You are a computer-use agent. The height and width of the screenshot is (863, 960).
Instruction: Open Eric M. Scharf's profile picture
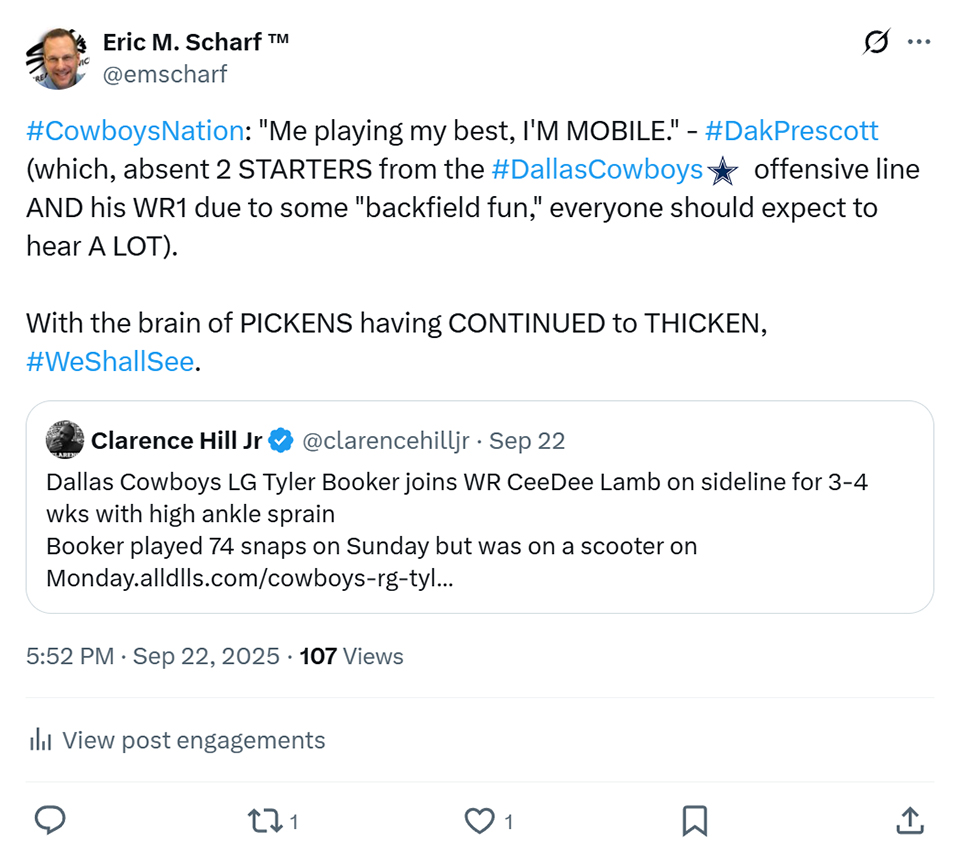point(57,59)
